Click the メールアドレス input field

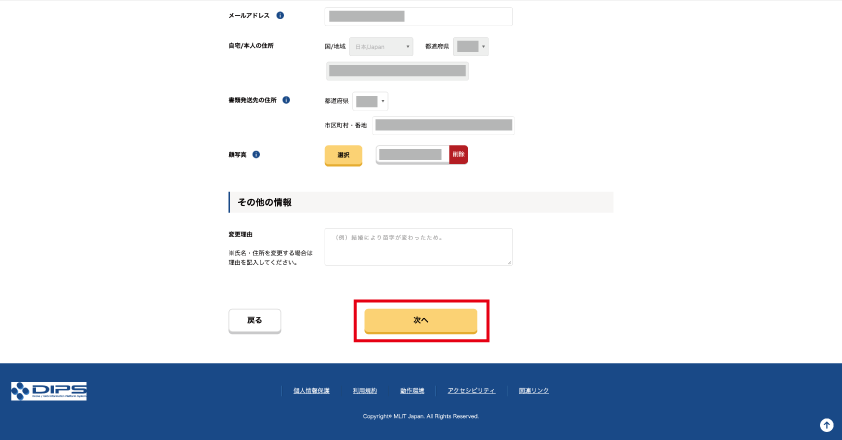pos(418,17)
